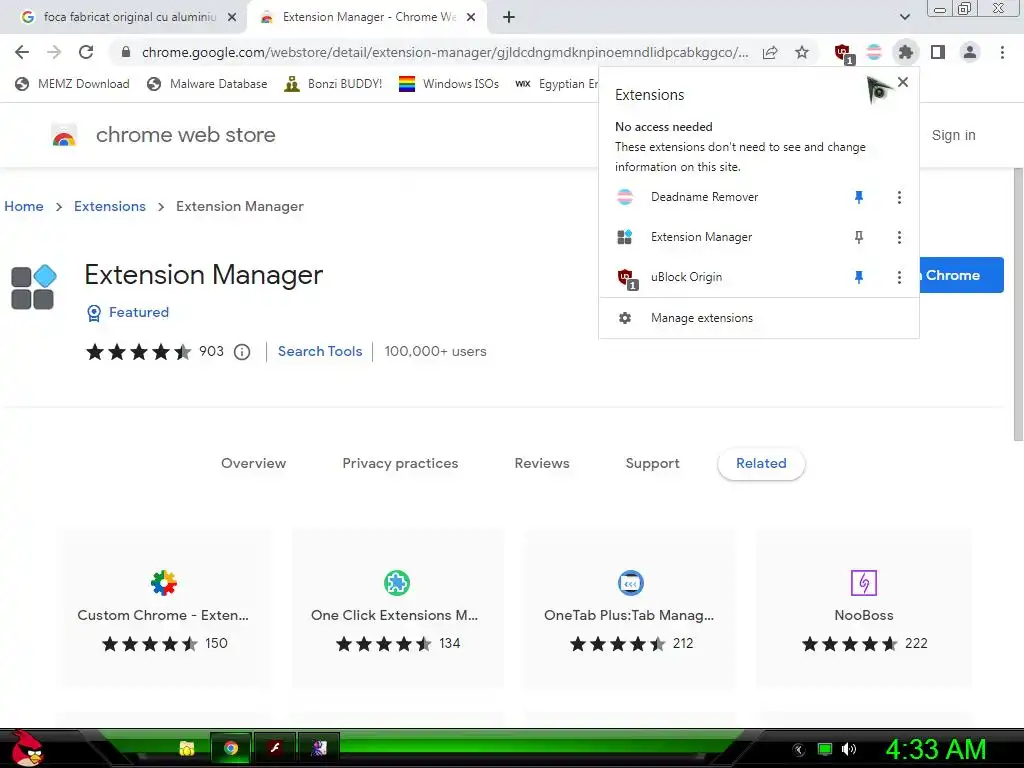1024x768 pixels.
Task: Select the Related tab
Action: click(x=761, y=464)
